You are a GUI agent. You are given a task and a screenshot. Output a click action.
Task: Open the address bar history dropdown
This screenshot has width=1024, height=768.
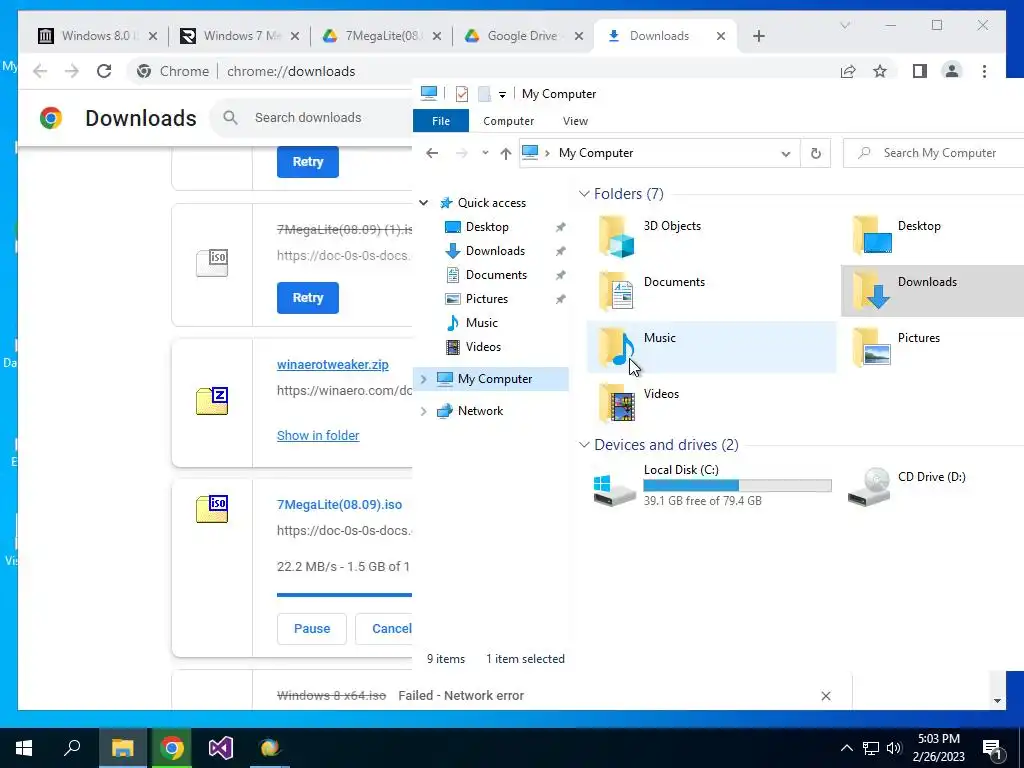(x=786, y=153)
